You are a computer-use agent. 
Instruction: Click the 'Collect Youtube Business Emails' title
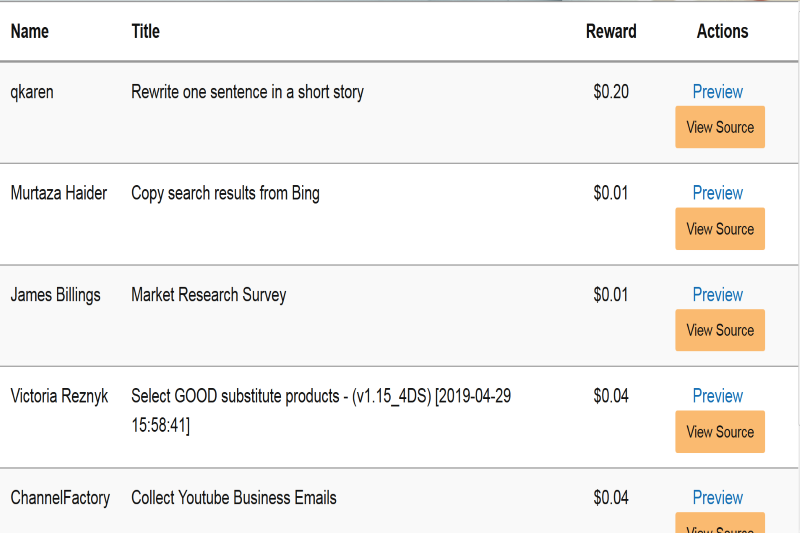pos(233,498)
